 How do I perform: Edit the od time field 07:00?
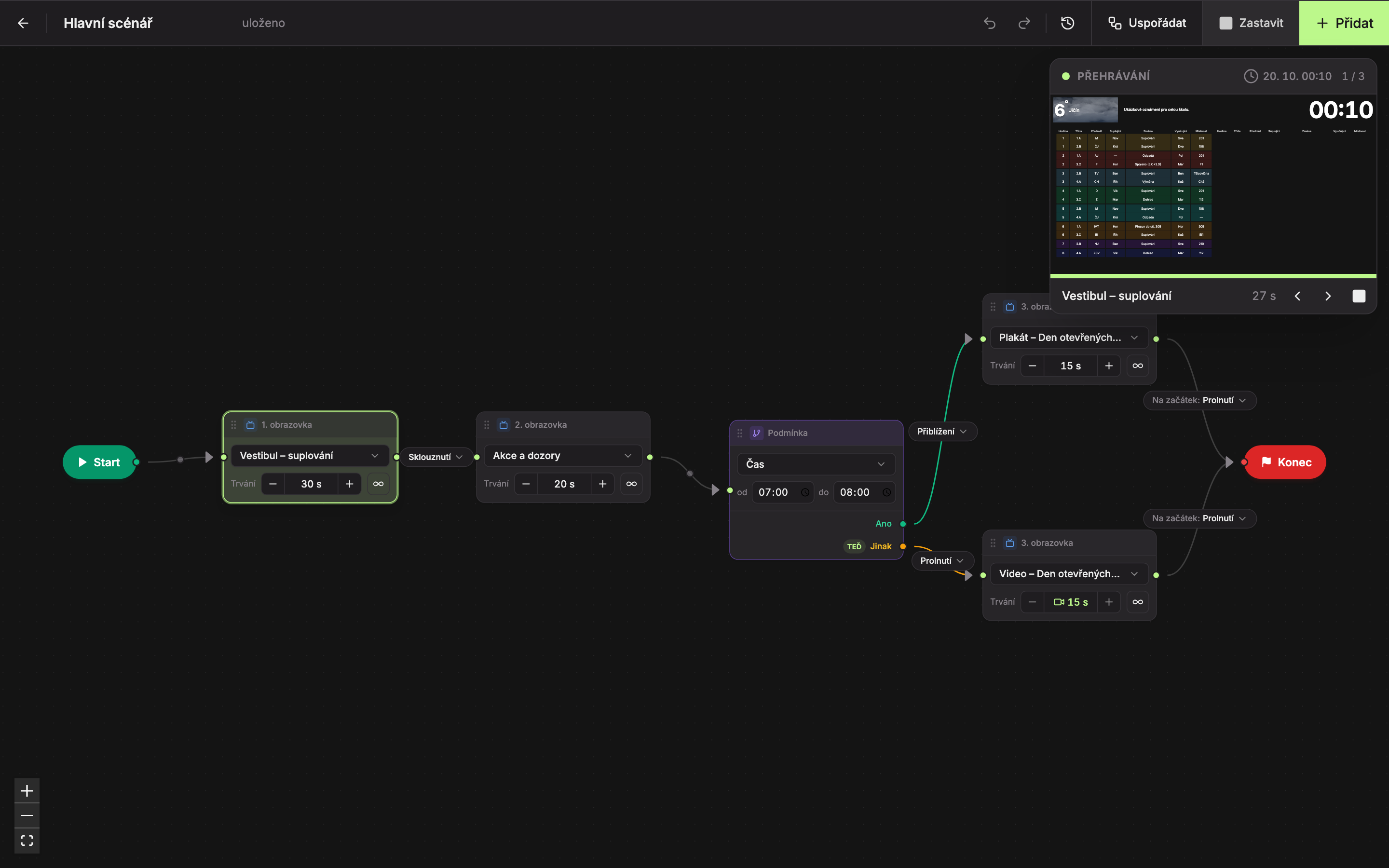point(783,492)
